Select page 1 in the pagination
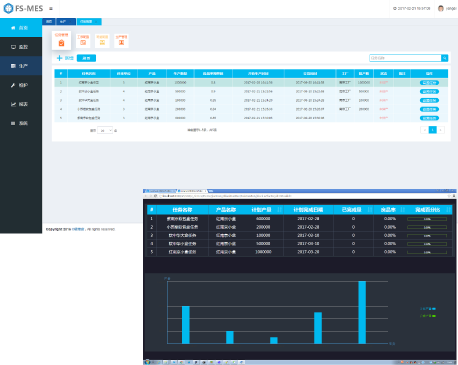The image size is (458, 365). pos(432,130)
